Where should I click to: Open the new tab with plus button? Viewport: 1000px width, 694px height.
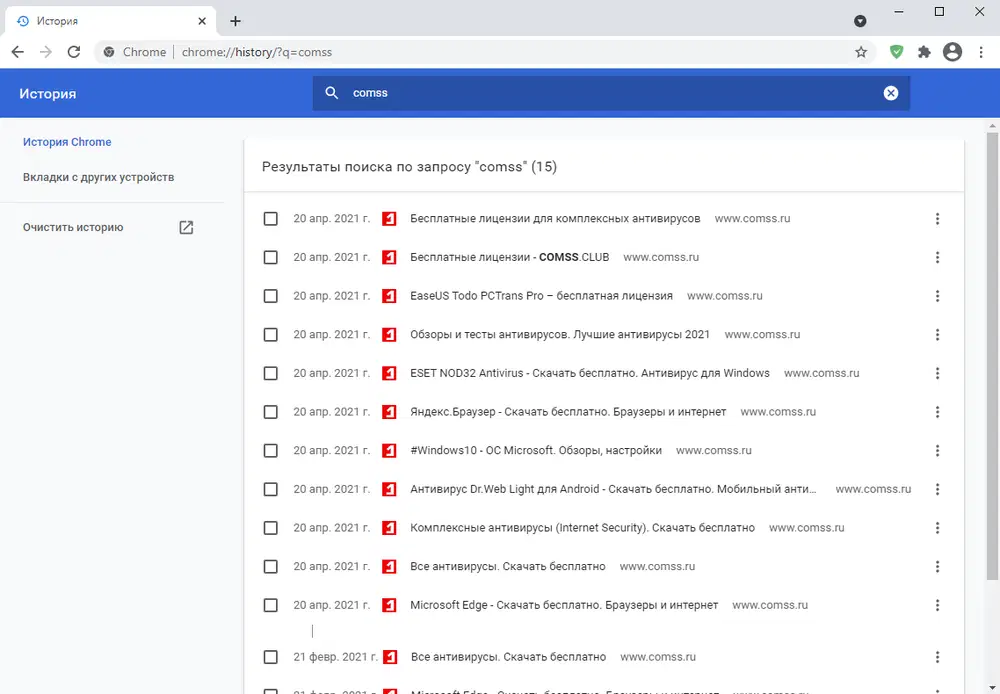(x=235, y=21)
